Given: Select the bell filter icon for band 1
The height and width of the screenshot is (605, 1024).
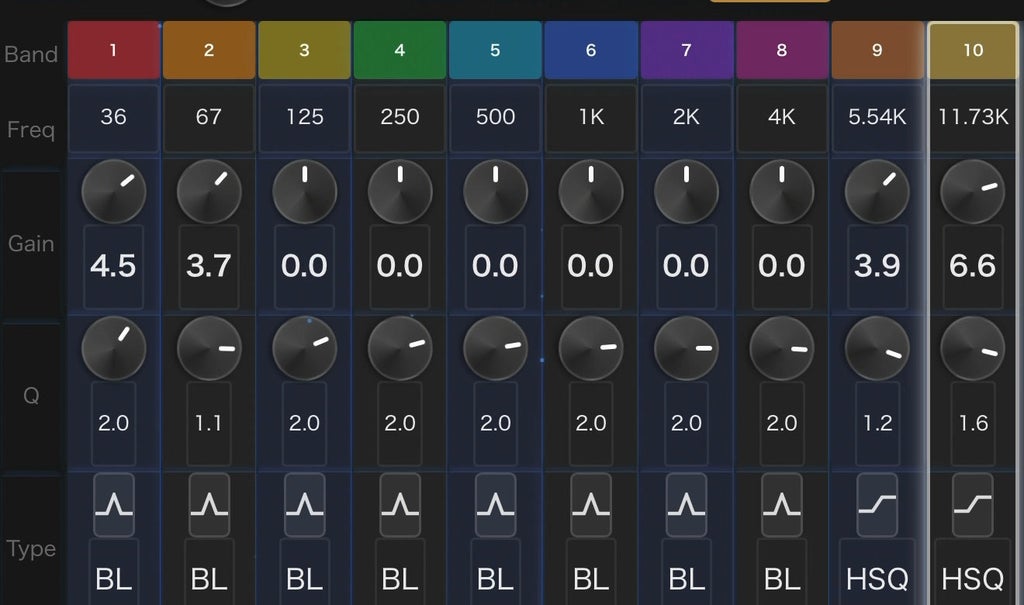Looking at the screenshot, I should point(114,504).
